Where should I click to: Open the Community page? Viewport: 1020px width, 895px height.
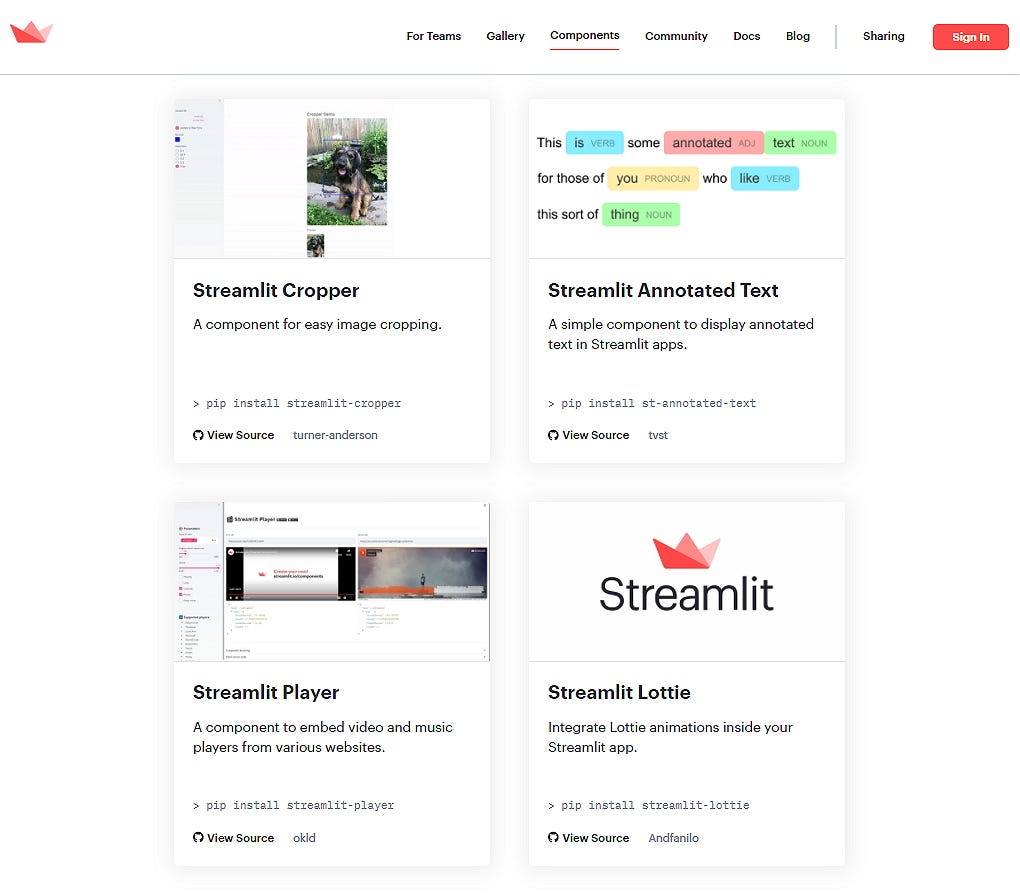[676, 36]
